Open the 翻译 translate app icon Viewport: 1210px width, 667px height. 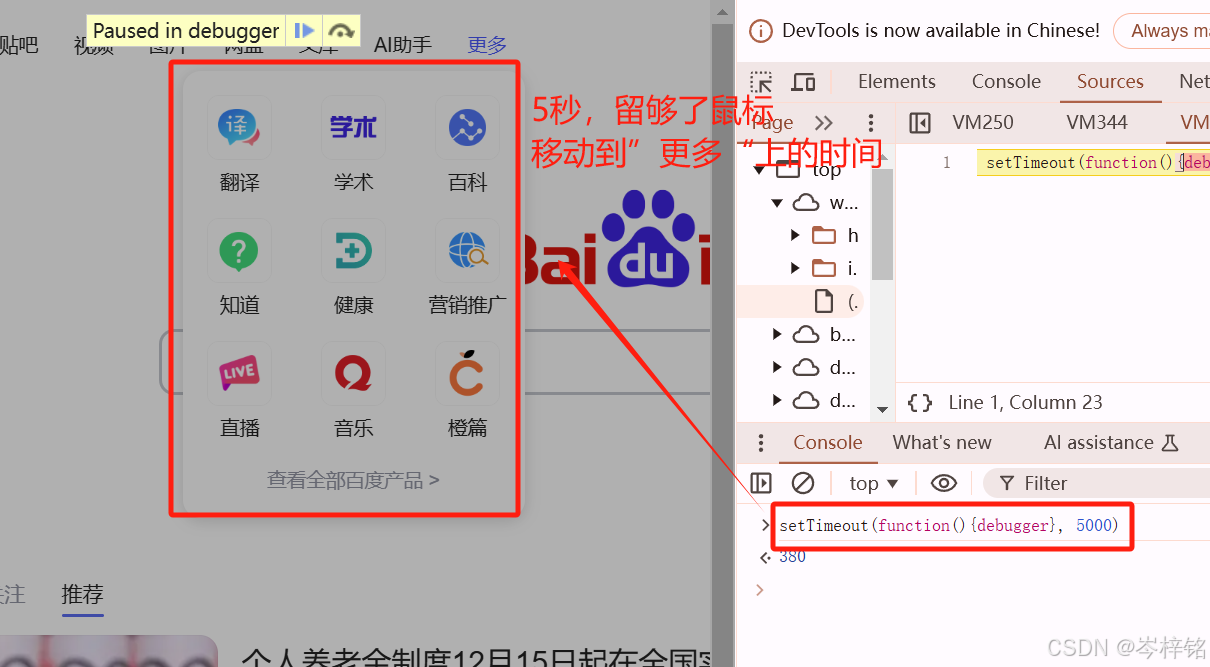pyautogui.click(x=239, y=127)
